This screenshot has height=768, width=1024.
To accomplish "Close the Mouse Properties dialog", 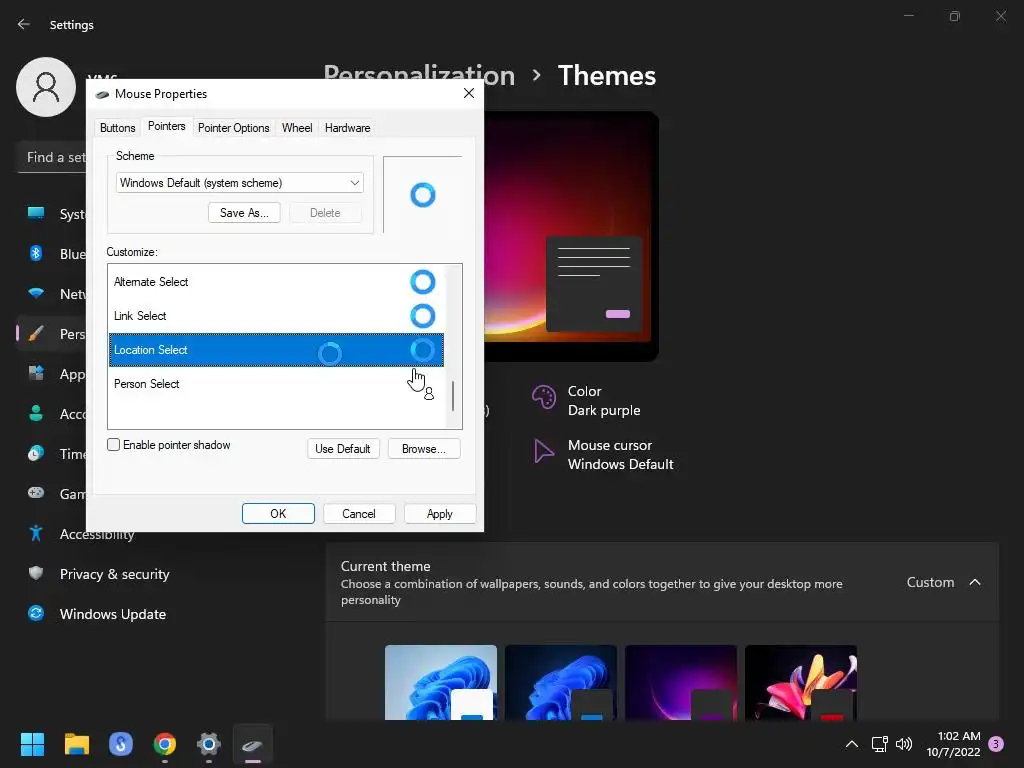I will pyautogui.click(x=469, y=93).
